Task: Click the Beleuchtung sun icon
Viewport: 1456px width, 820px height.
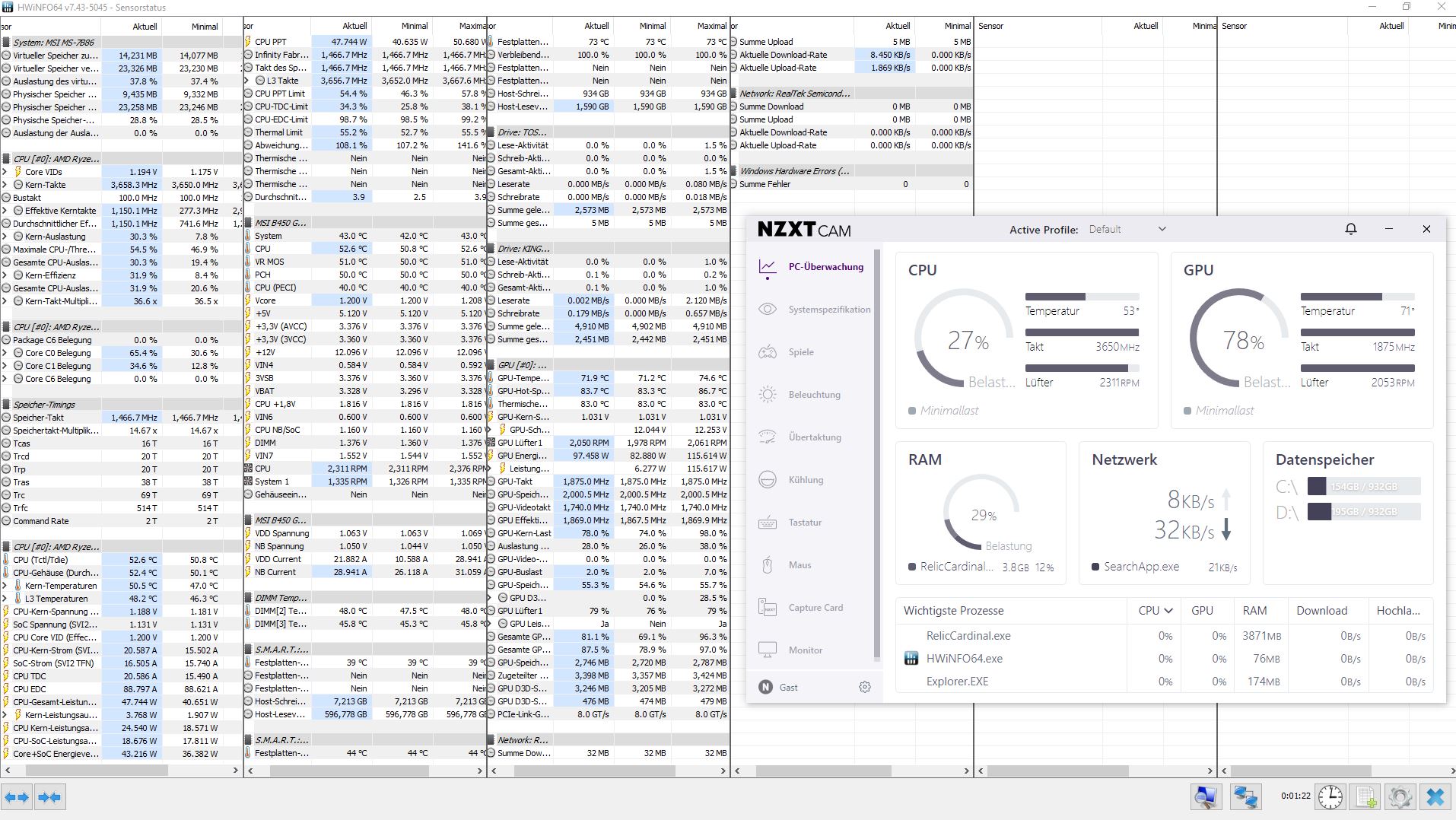Action: pyautogui.click(x=768, y=395)
